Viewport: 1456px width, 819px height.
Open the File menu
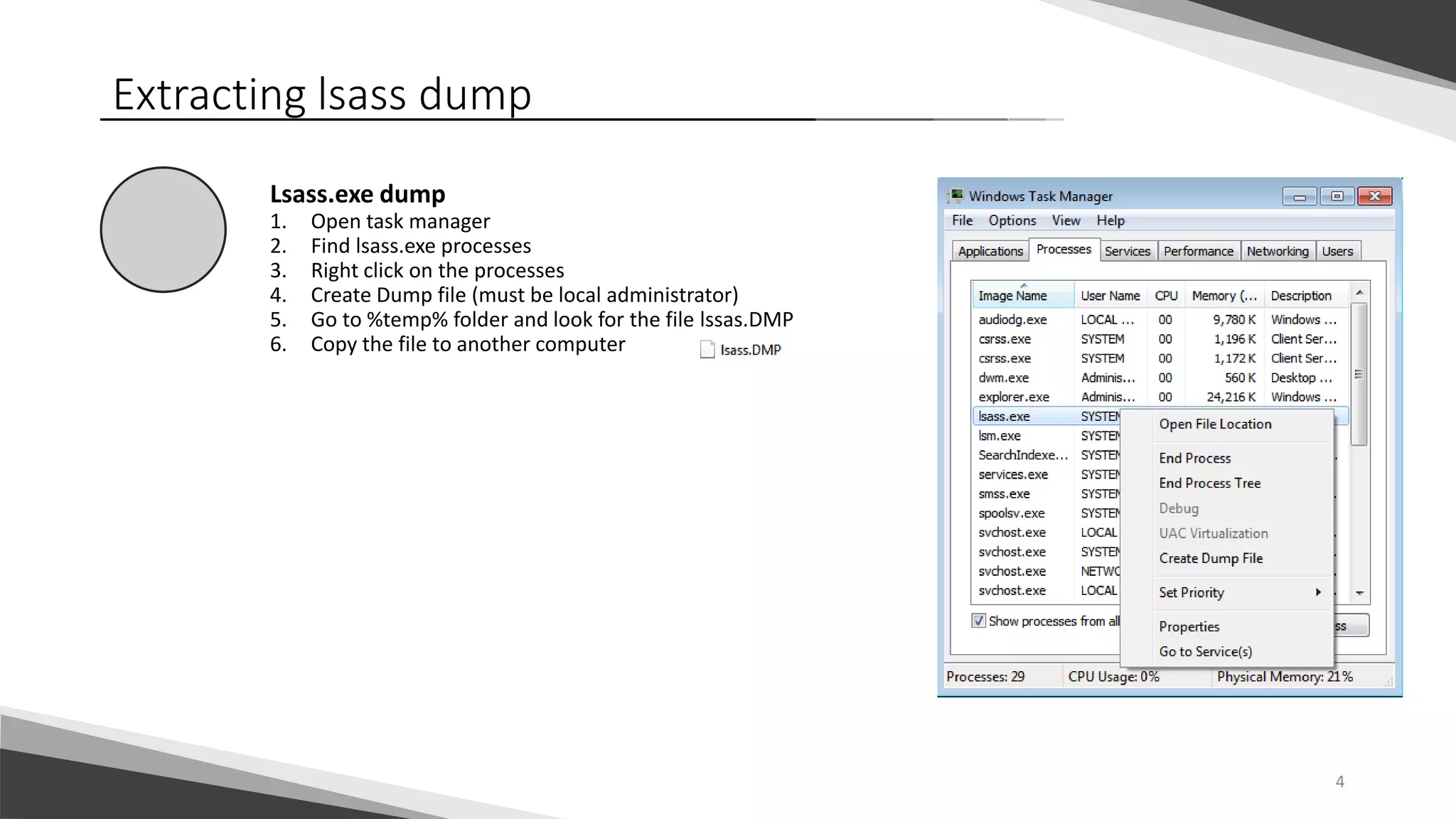(x=962, y=220)
